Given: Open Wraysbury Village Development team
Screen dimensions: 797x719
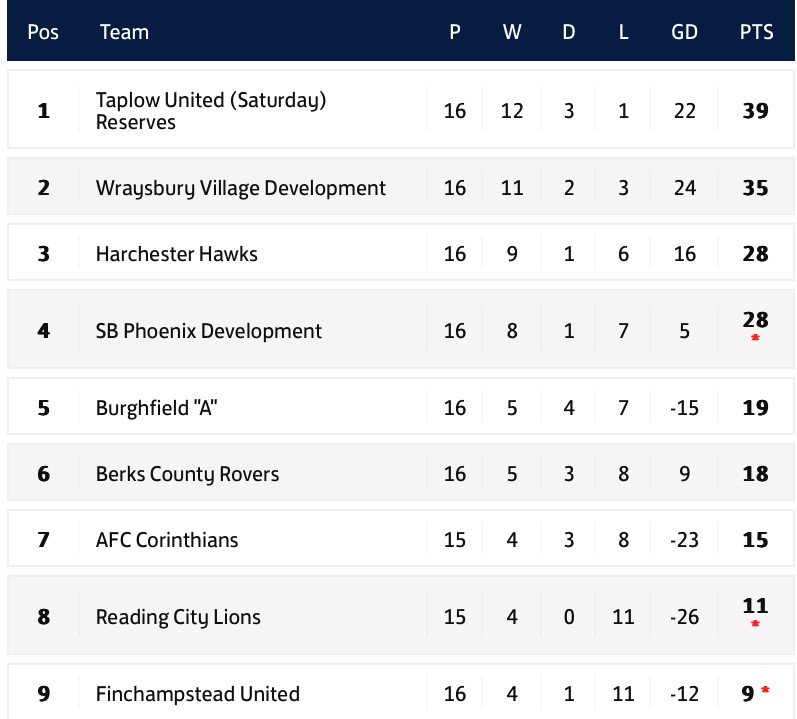Looking at the screenshot, I should coord(240,188).
